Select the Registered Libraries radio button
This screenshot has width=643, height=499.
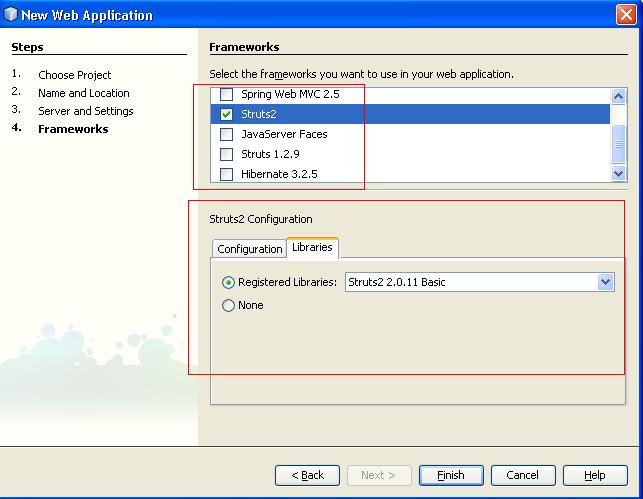point(228,283)
